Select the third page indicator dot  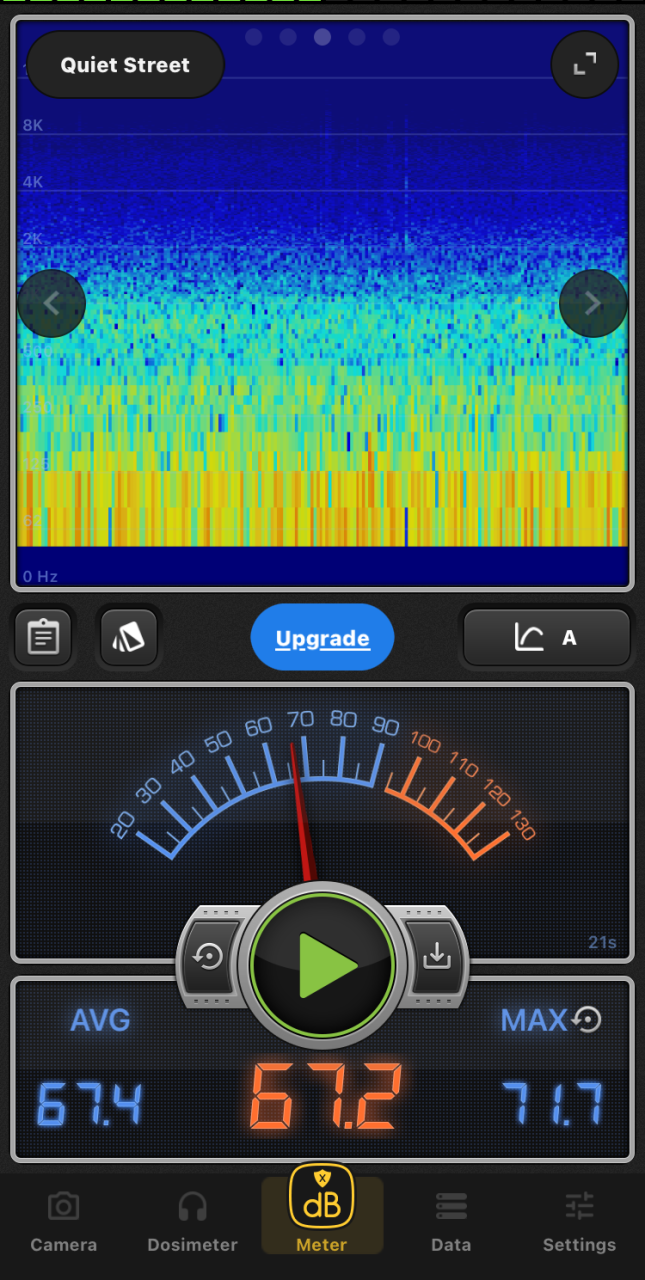[322, 37]
